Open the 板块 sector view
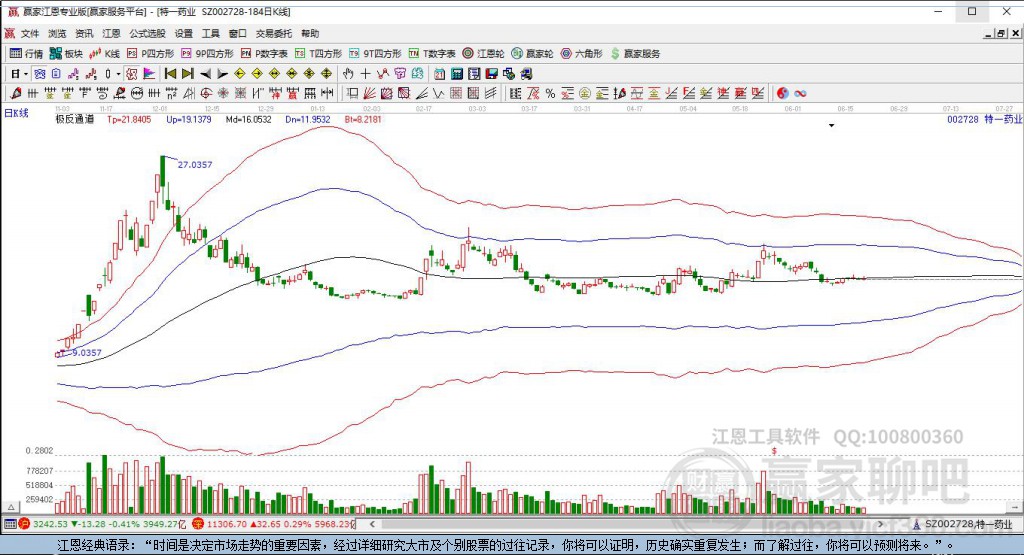Screen dimensions: 1024x555 pyautogui.click(x=66, y=54)
